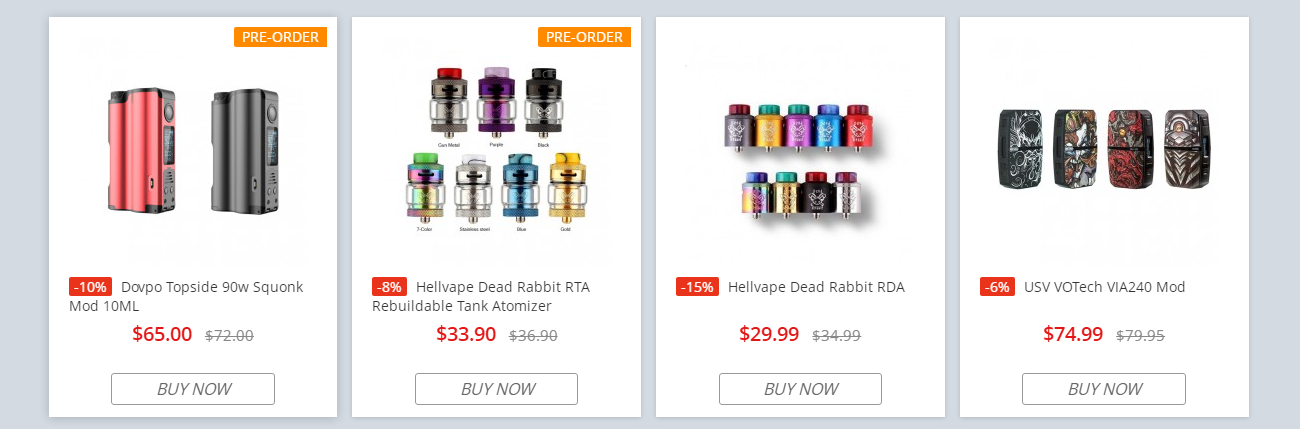Click the -15% discount badge

[x=697, y=287]
